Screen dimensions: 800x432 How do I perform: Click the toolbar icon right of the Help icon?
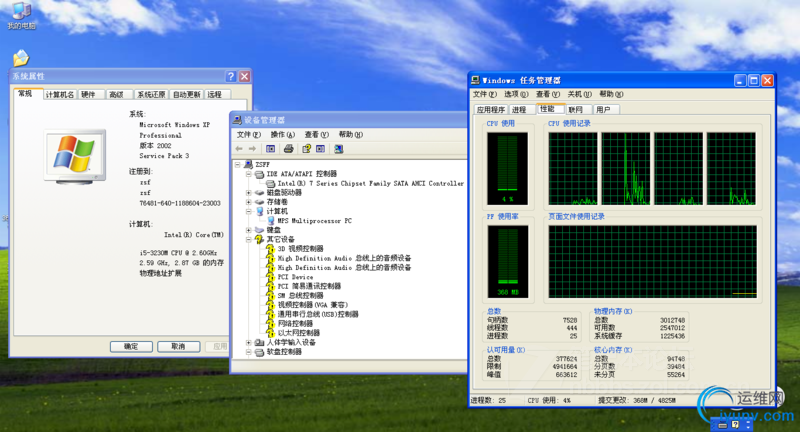320,148
